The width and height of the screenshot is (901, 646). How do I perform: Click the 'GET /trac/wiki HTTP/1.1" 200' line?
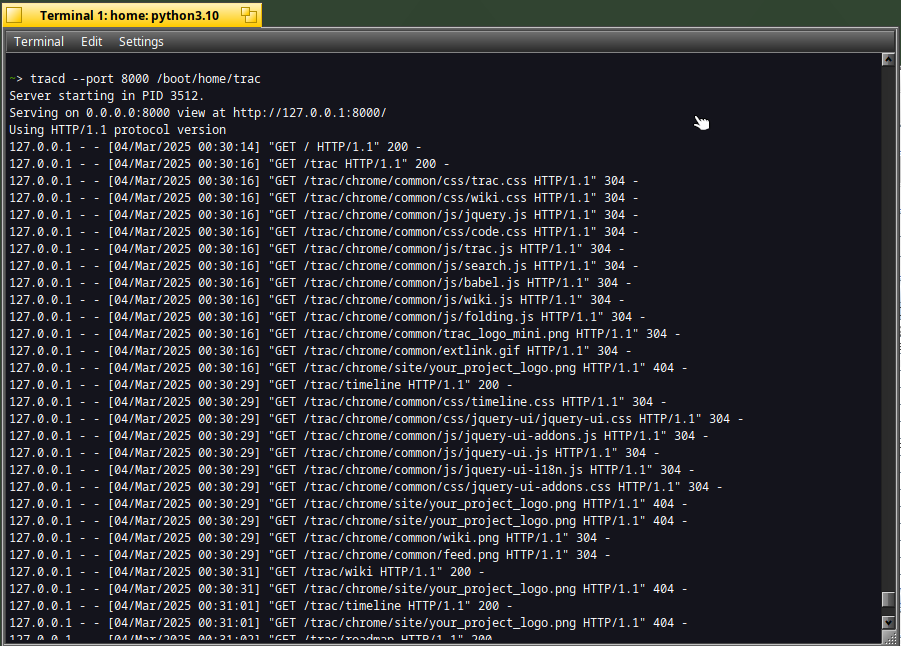click(x=247, y=572)
